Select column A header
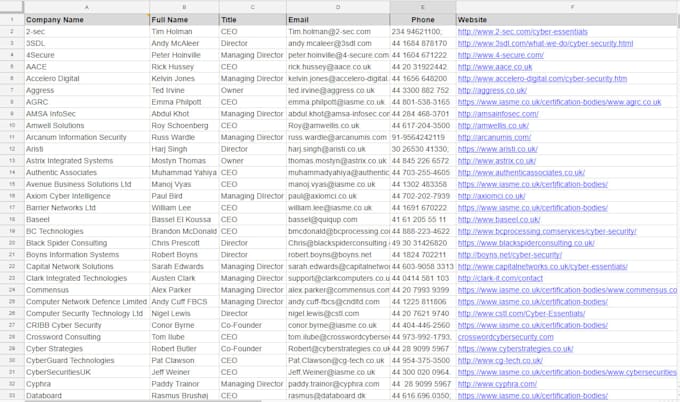The width and height of the screenshot is (680, 402). (x=87, y=7)
